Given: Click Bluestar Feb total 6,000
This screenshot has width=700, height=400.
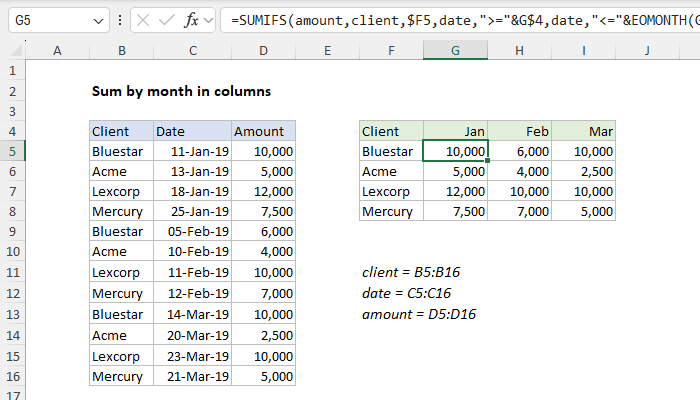Looking at the screenshot, I should coord(519,151).
